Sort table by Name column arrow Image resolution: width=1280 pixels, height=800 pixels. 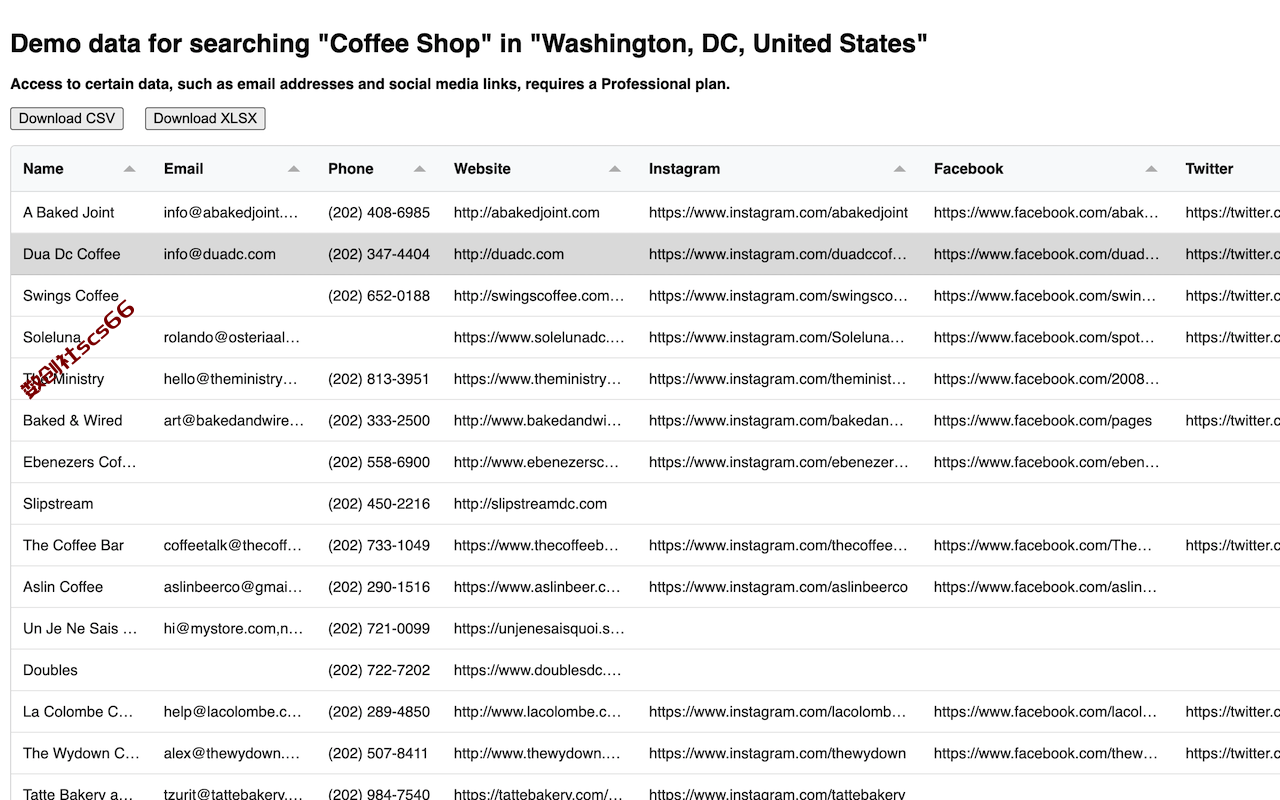pos(129,169)
